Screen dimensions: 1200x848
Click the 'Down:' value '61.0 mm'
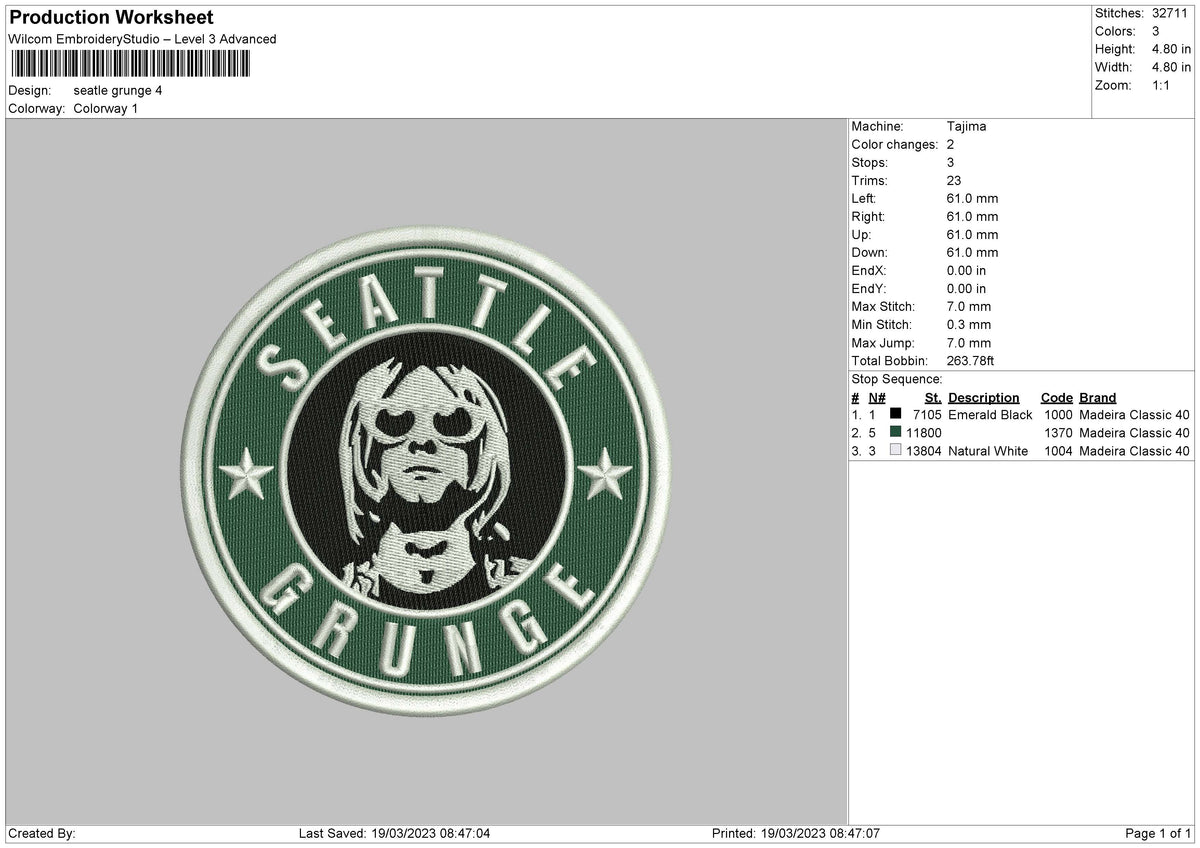click(x=972, y=252)
